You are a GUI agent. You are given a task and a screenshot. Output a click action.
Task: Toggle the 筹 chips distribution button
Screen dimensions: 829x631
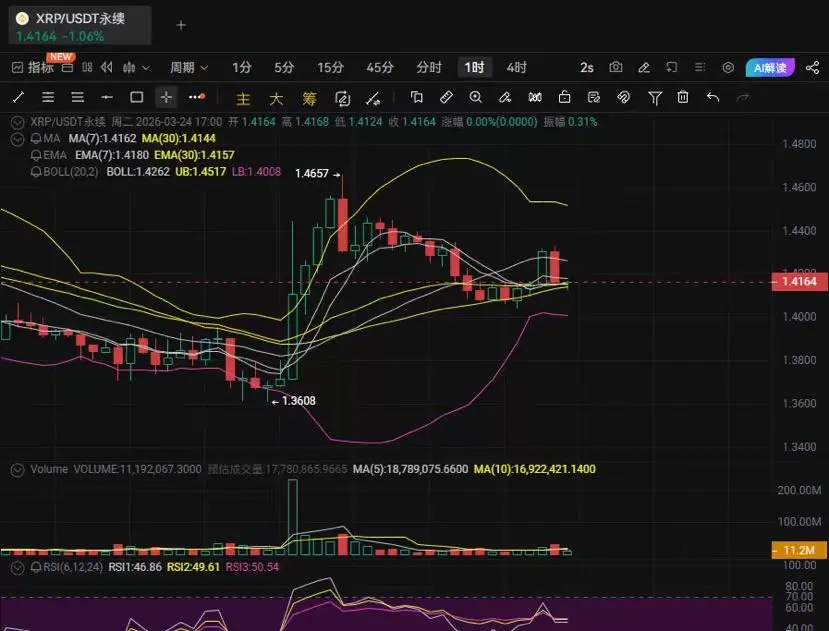pos(309,98)
